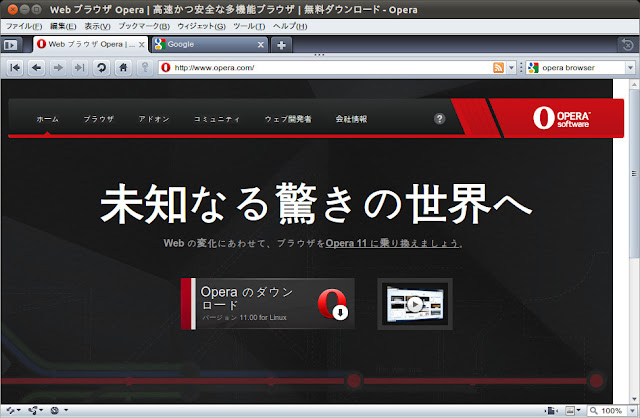Open the ブラウザ navigation link
The height and width of the screenshot is (418, 640).
point(99,119)
